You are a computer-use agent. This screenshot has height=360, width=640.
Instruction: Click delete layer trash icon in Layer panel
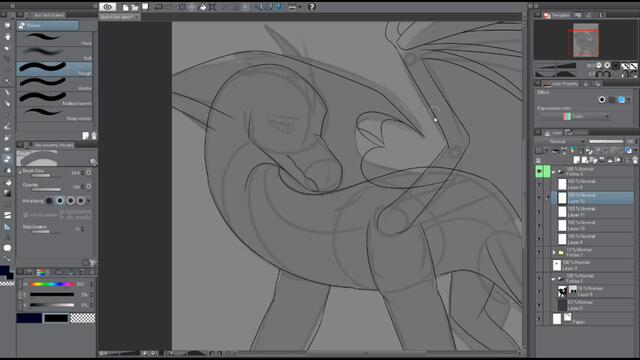coord(635,160)
